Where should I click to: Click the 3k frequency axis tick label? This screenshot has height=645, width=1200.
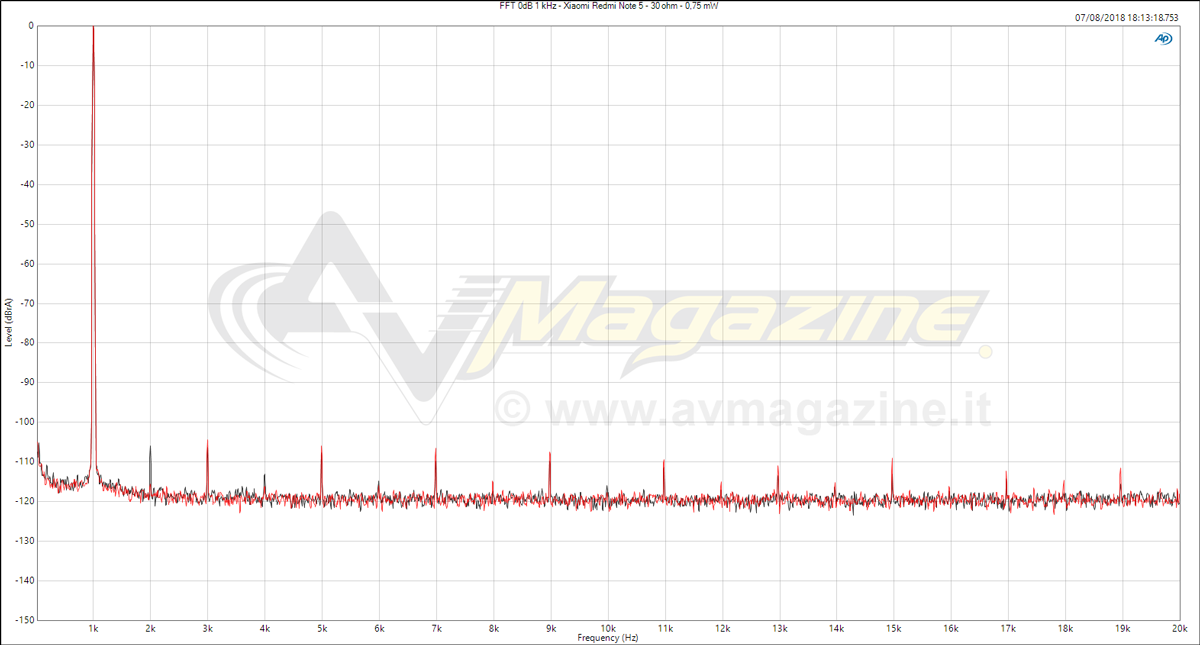(x=207, y=629)
